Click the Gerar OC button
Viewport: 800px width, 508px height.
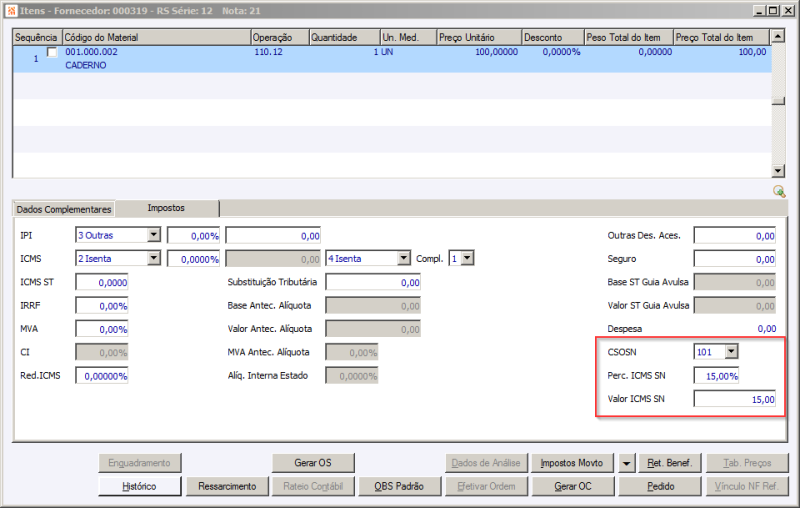point(573,487)
